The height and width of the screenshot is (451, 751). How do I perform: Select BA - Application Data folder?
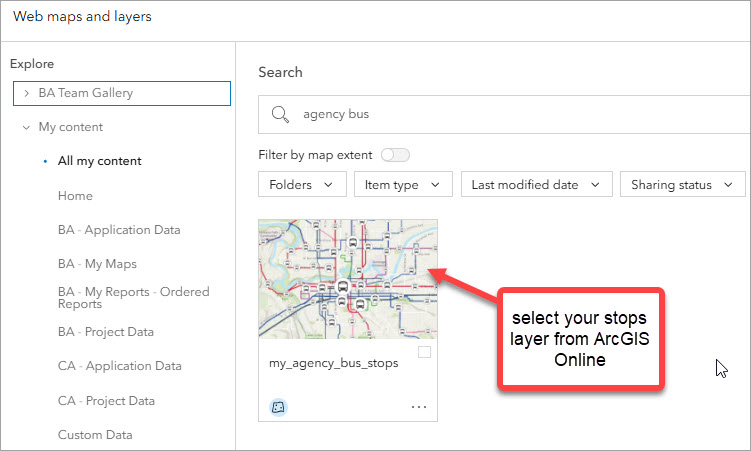(119, 230)
